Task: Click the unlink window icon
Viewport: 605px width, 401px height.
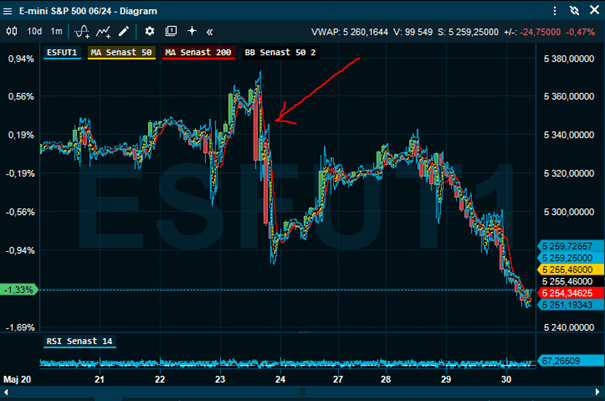Action: click(x=575, y=11)
